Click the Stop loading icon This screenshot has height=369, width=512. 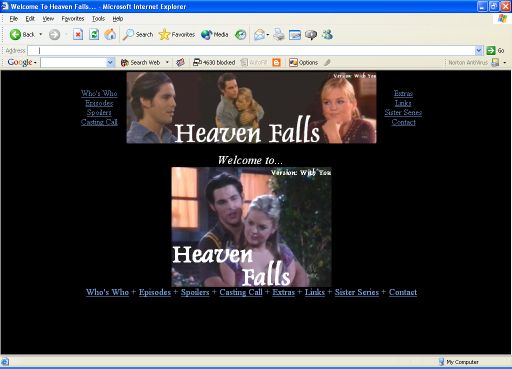[78, 34]
